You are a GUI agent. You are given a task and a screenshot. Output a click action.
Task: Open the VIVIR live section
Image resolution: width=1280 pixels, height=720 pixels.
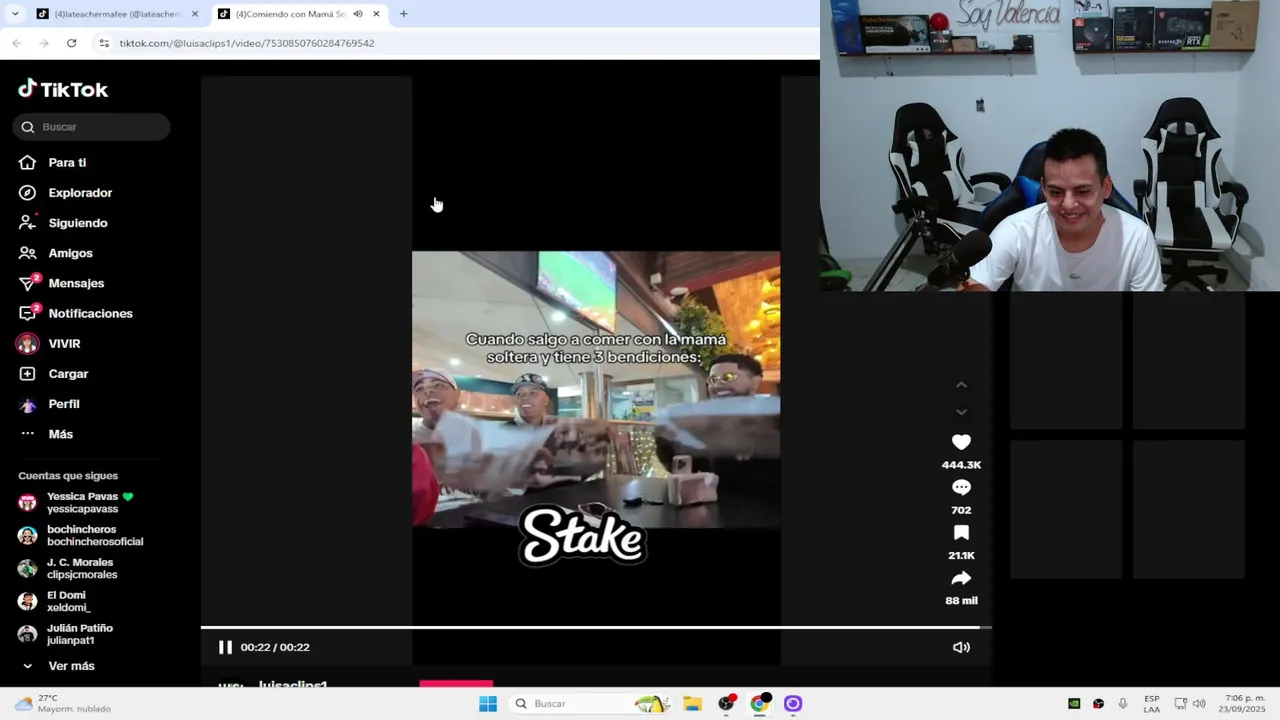[64, 343]
